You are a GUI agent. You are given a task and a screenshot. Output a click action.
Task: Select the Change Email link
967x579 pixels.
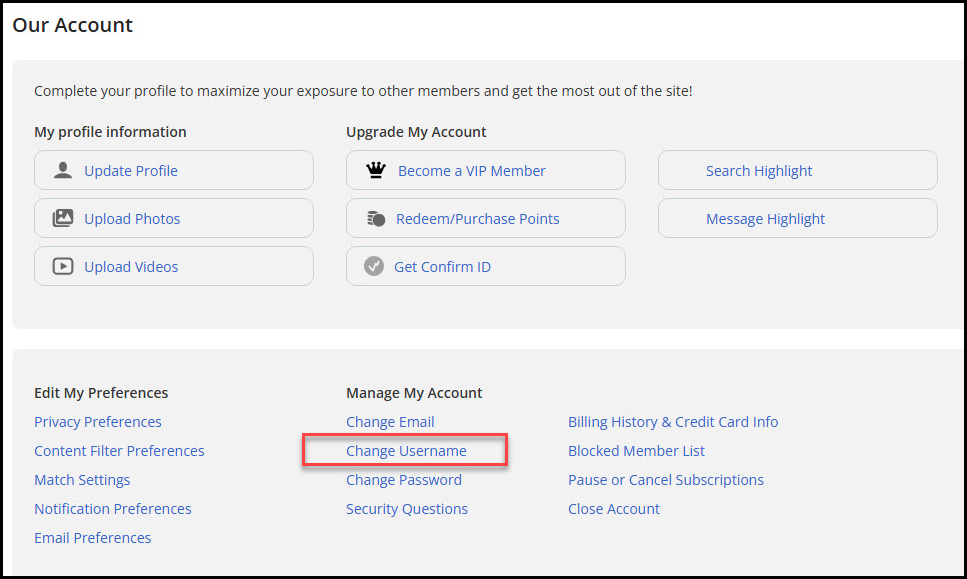coord(390,422)
